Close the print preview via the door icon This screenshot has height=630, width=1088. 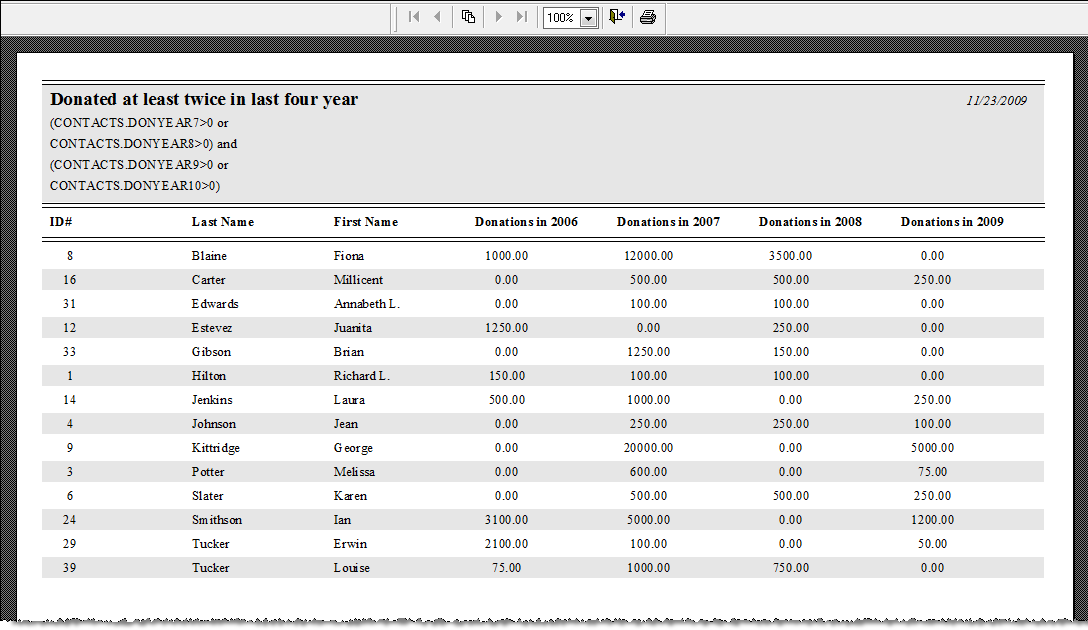pyautogui.click(x=617, y=17)
